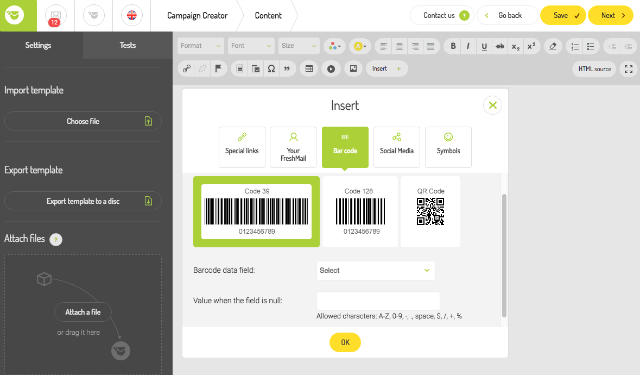Screen dimensions: 640x375
Task: Align text right
Action: (x=415, y=47)
